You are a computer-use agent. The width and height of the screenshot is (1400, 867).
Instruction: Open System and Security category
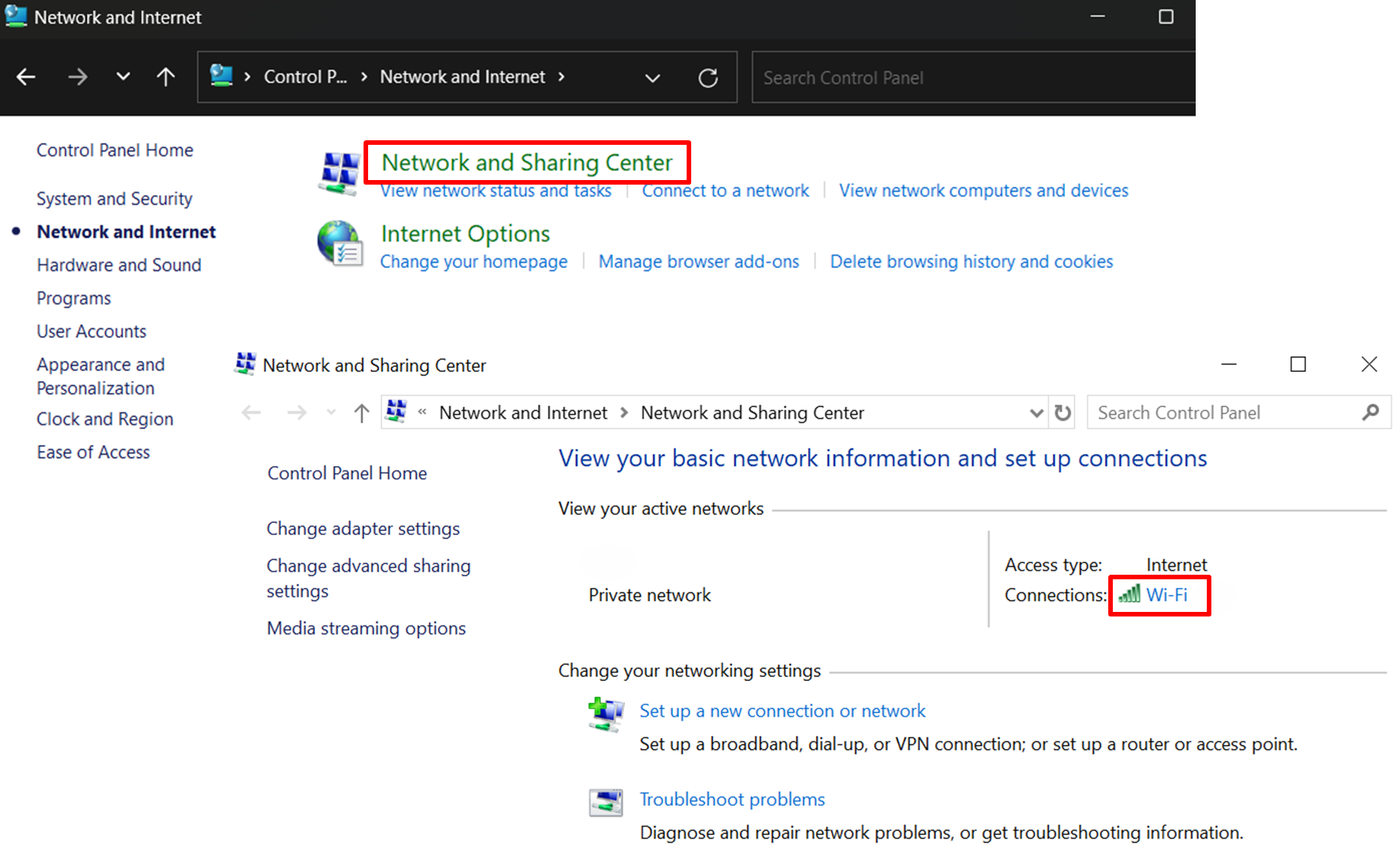pyautogui.click(x=114, y=198)
